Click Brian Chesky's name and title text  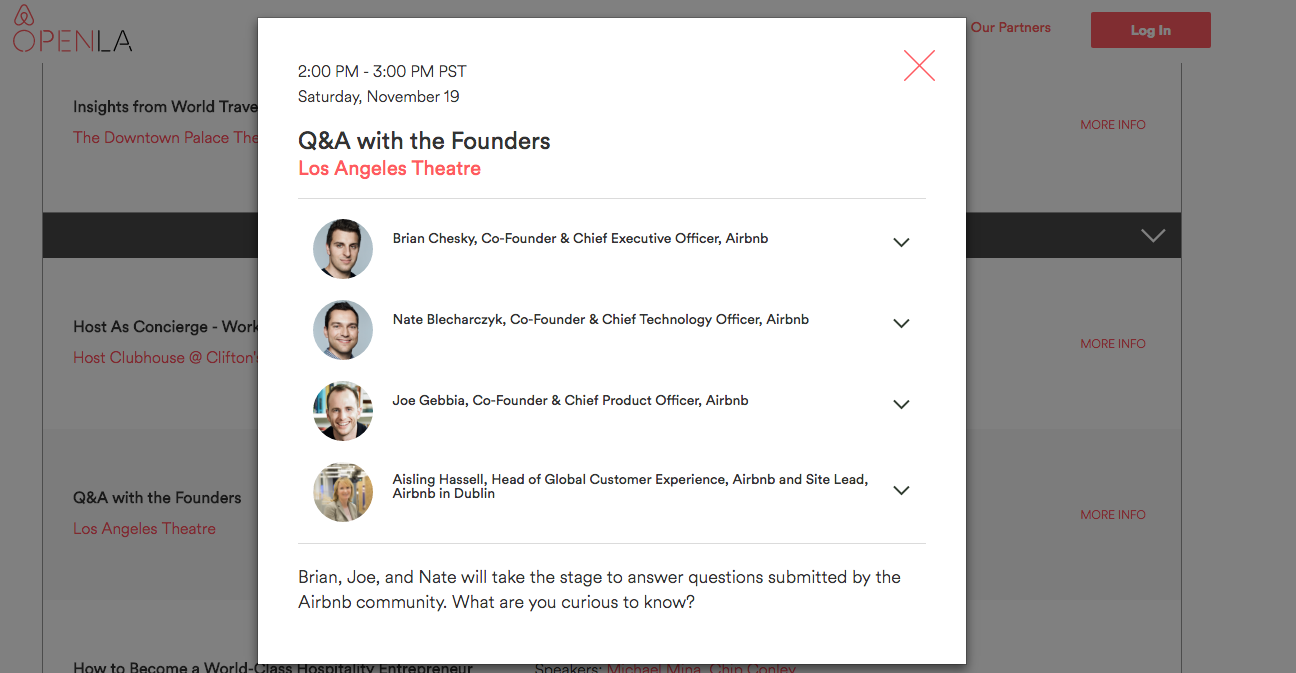pyautogui.click(x=580, y=239)
